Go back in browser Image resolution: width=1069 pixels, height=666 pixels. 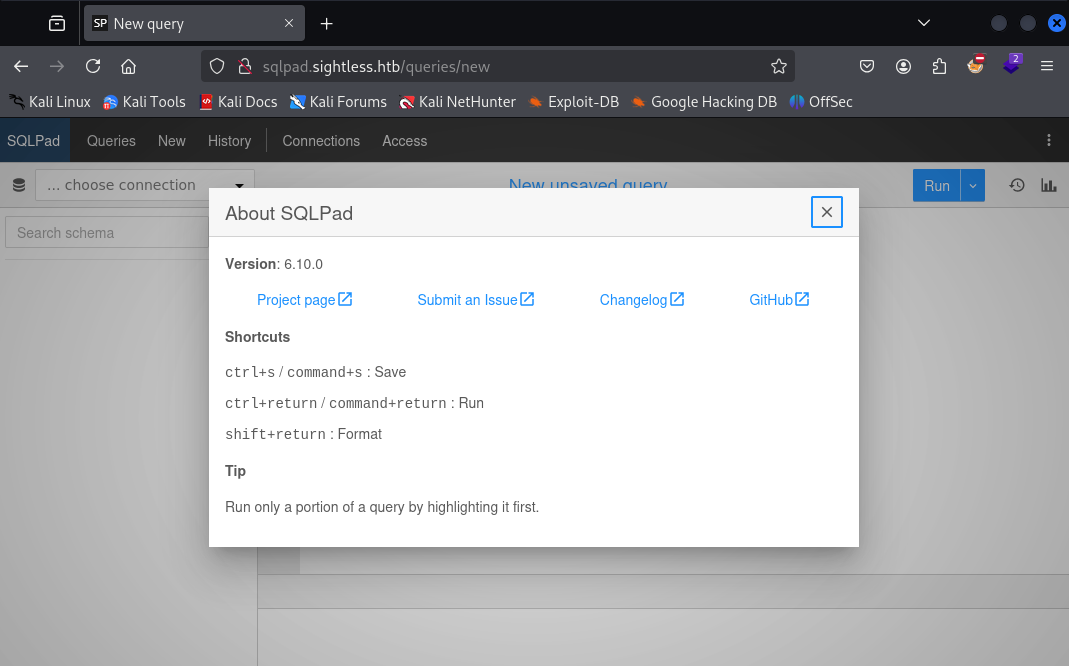click(x=21, y=66)
